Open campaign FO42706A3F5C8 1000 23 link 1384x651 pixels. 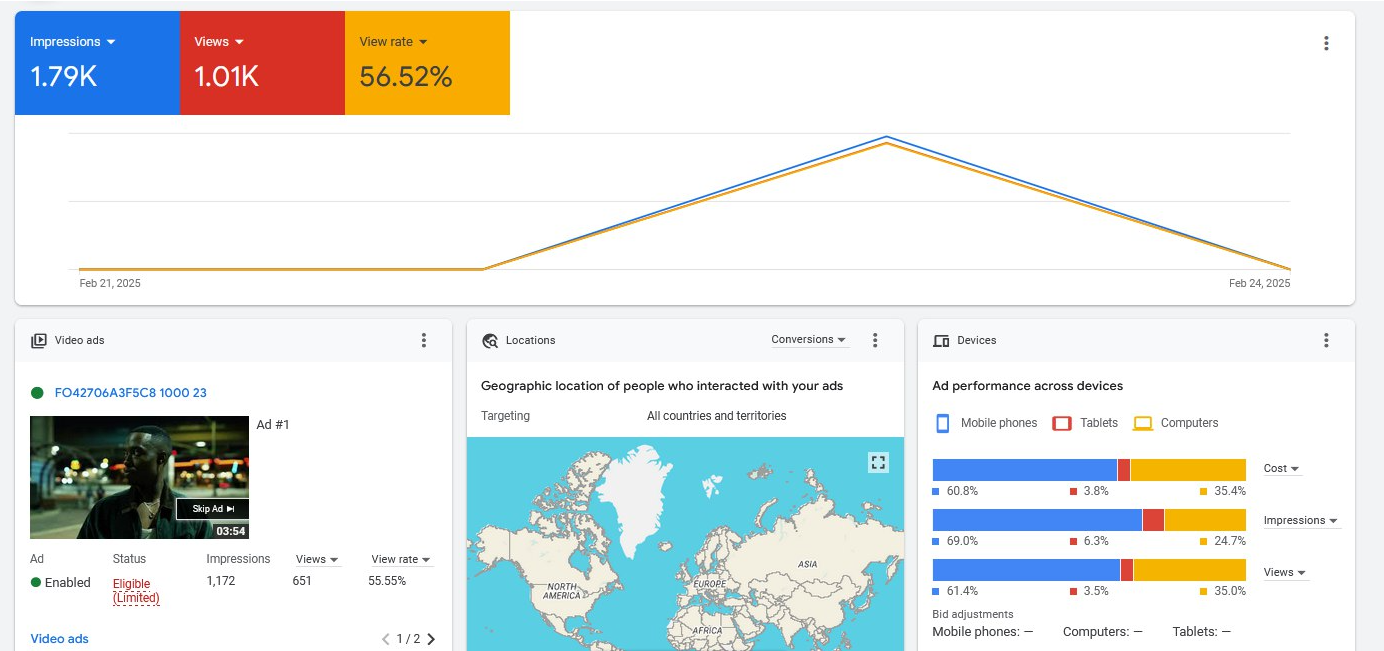130,393
